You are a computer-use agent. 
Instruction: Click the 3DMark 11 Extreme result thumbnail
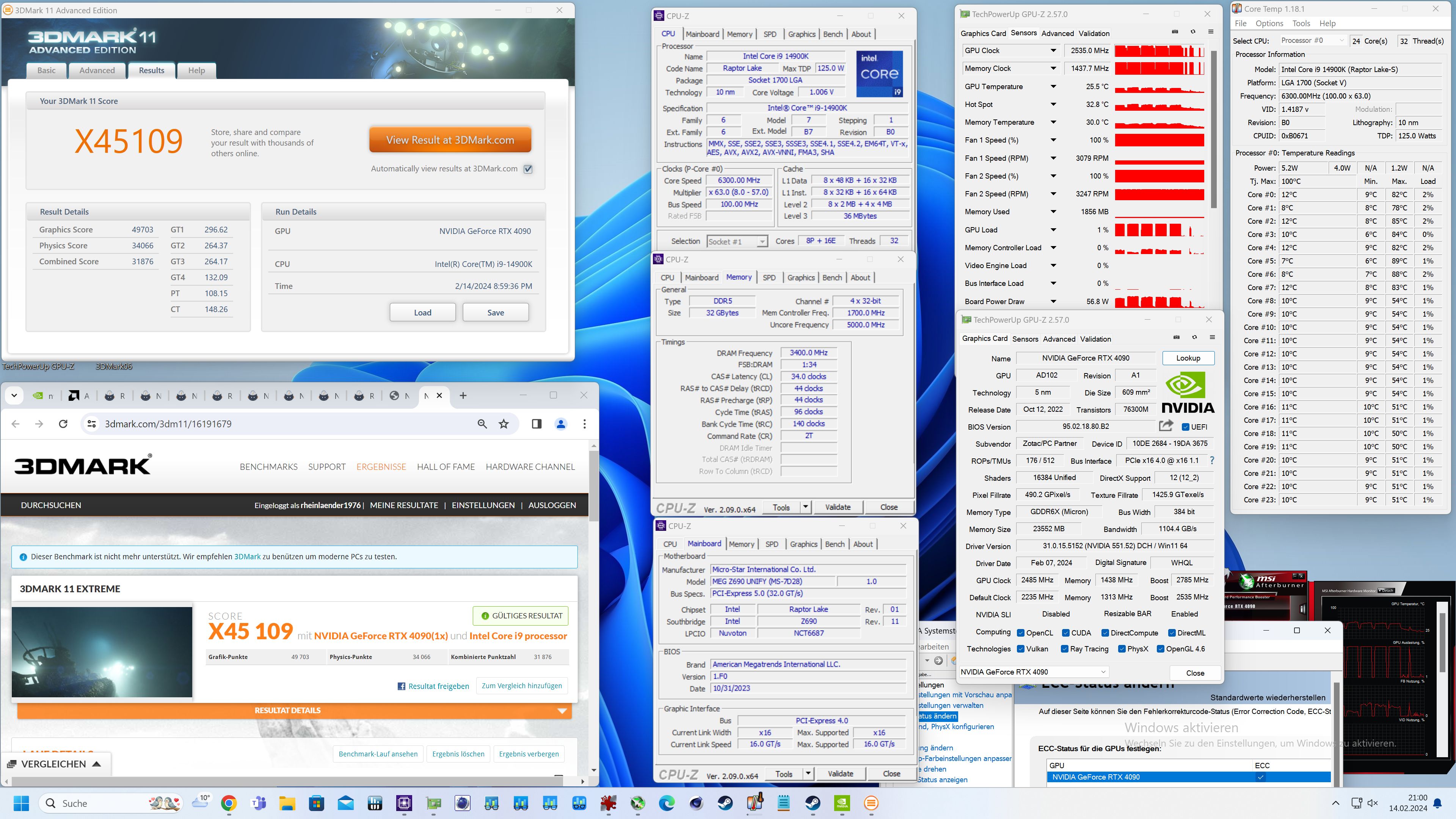point(102,652)
